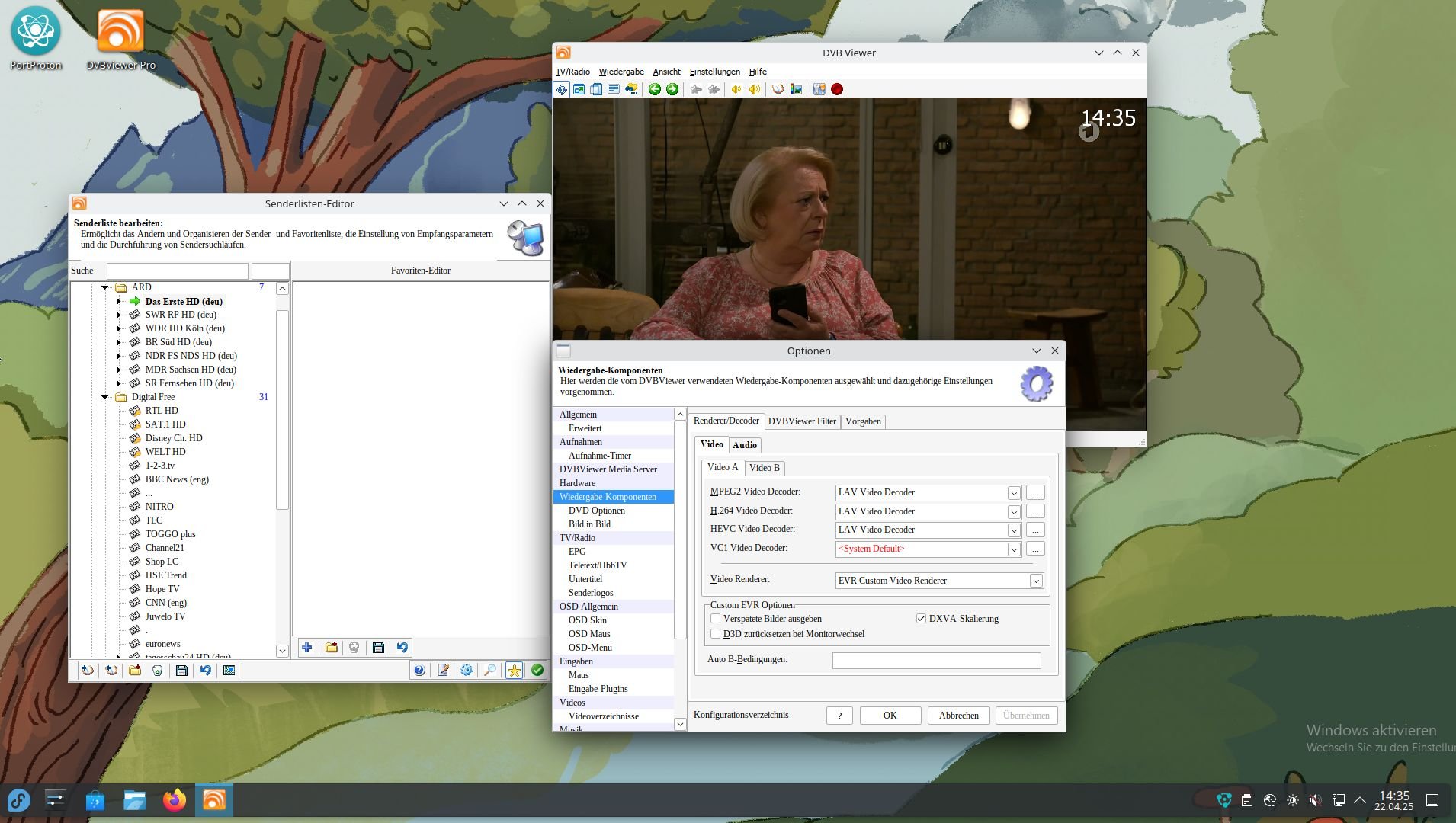Click into Auto B-Bedingungen text field
The height and width of the screenshot is (823, 1456).
point(936,661)
